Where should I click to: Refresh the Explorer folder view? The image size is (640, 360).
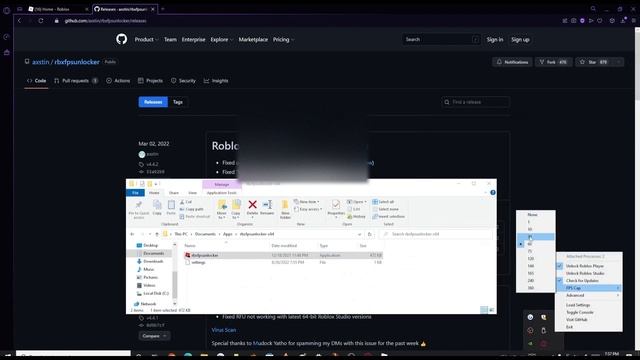369,234
